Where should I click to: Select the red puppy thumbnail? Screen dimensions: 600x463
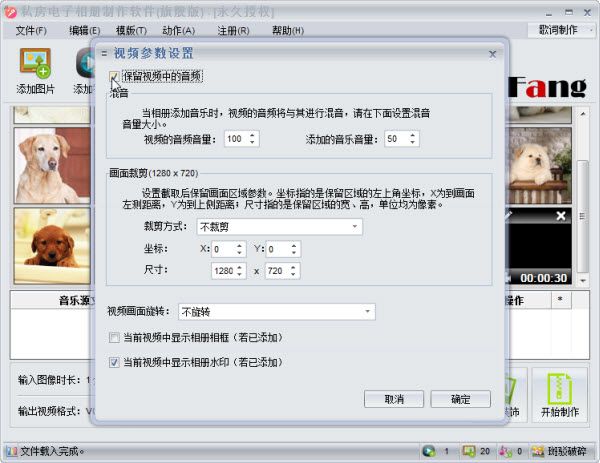tap(52, 246)
